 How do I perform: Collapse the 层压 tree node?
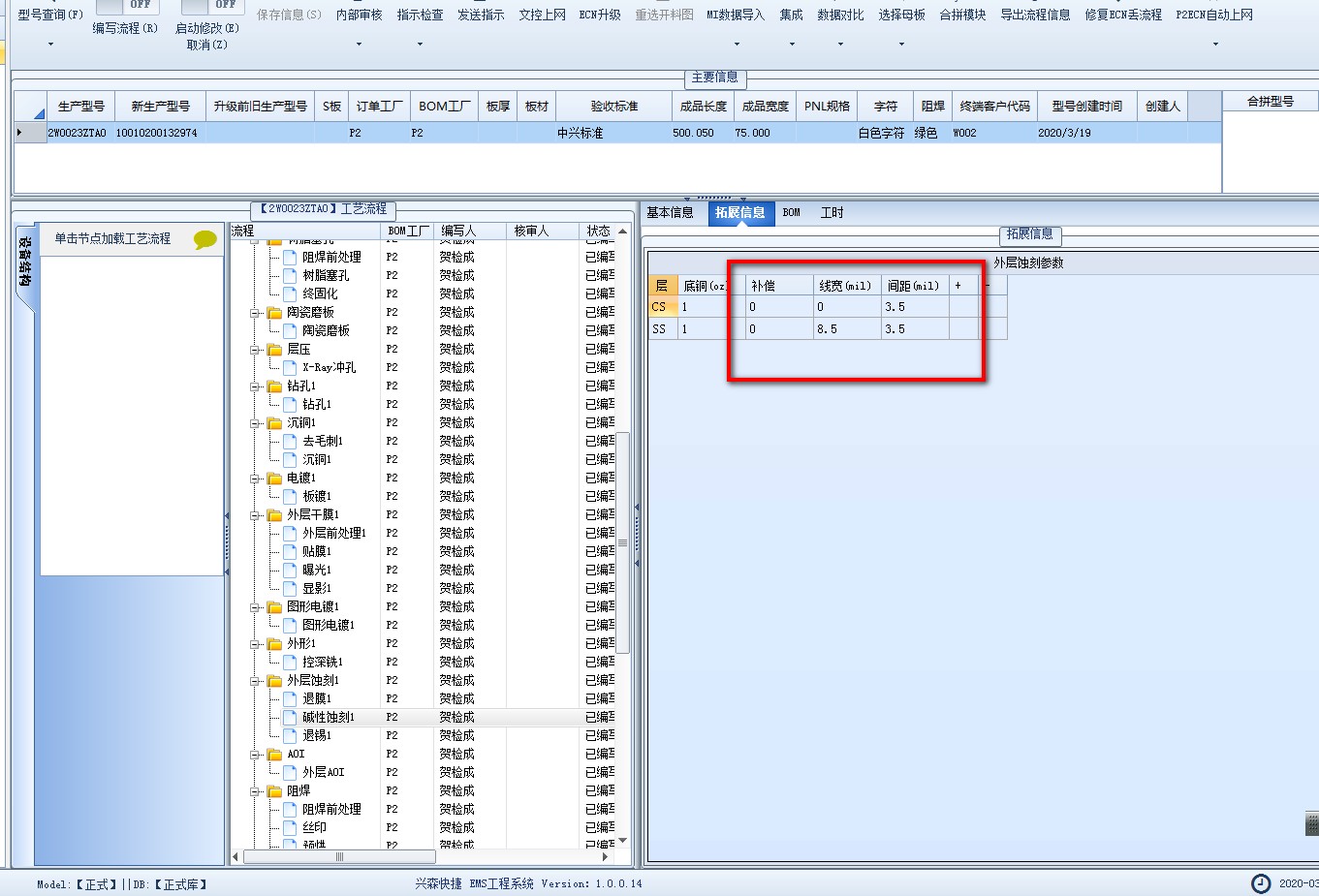coord(256,349)
